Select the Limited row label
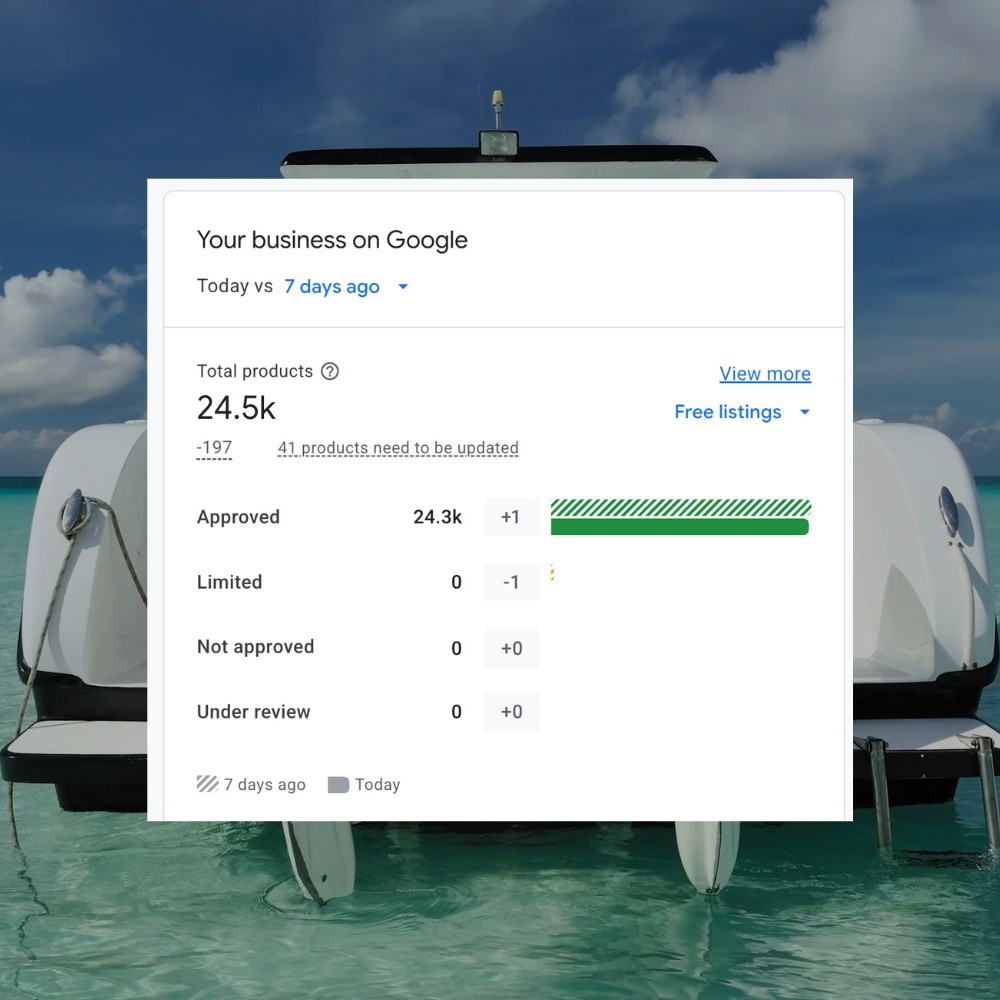This screenshot has height=1000, width=1000. click(x=230, y=582)
